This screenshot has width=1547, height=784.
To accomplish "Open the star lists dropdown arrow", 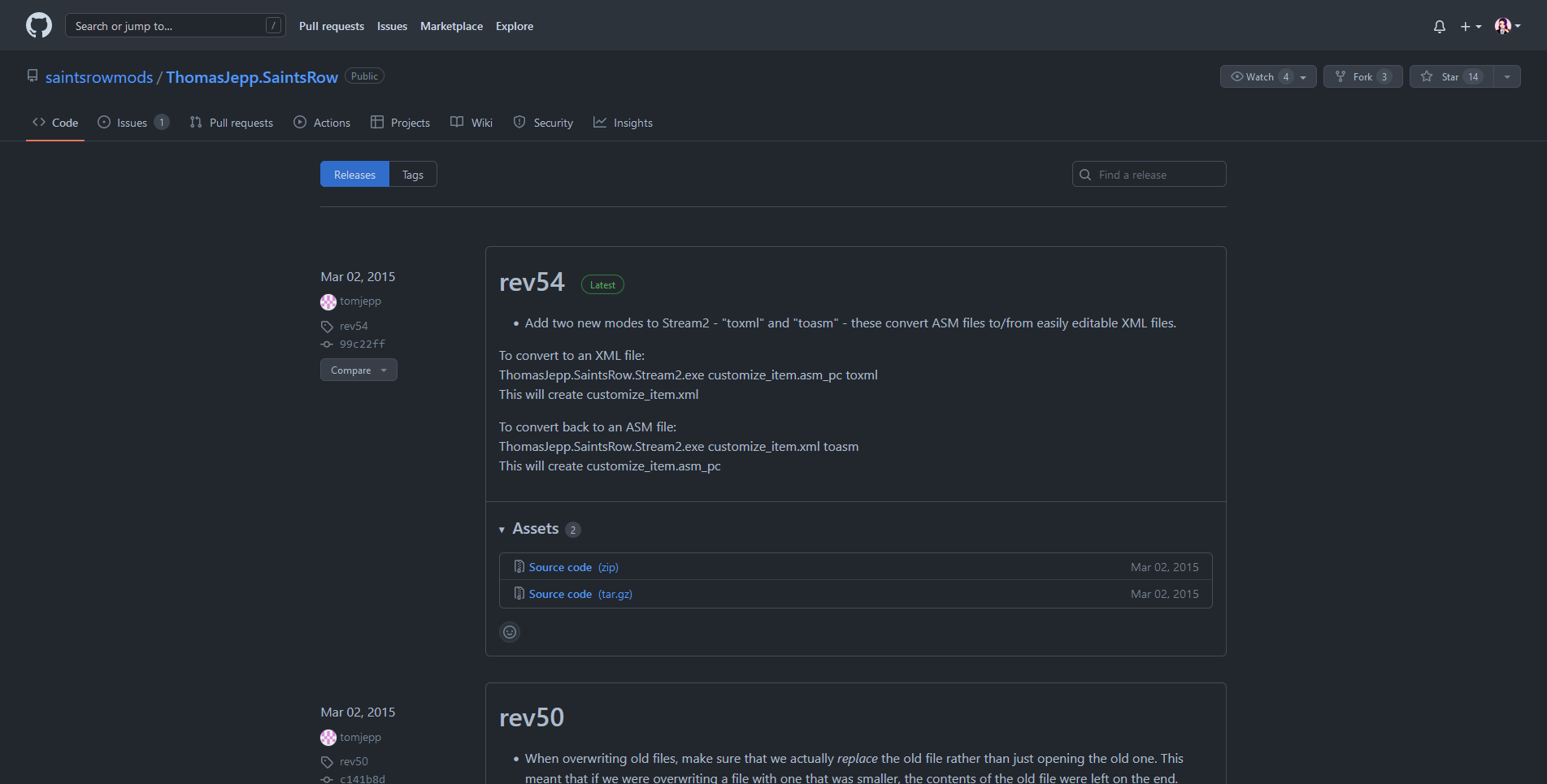I will 1507,76.
